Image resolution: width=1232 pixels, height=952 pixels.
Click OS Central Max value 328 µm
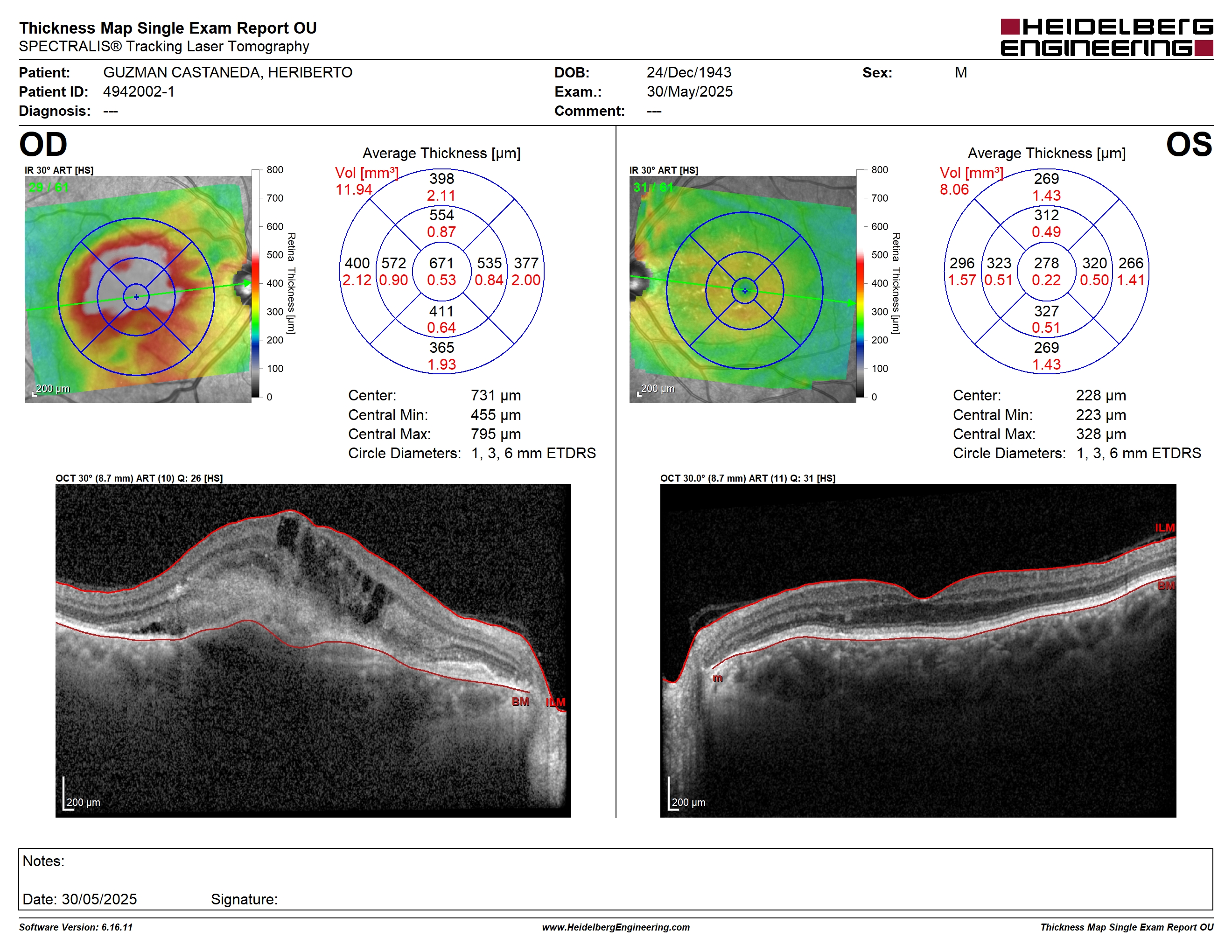[x=1100, y=434]
